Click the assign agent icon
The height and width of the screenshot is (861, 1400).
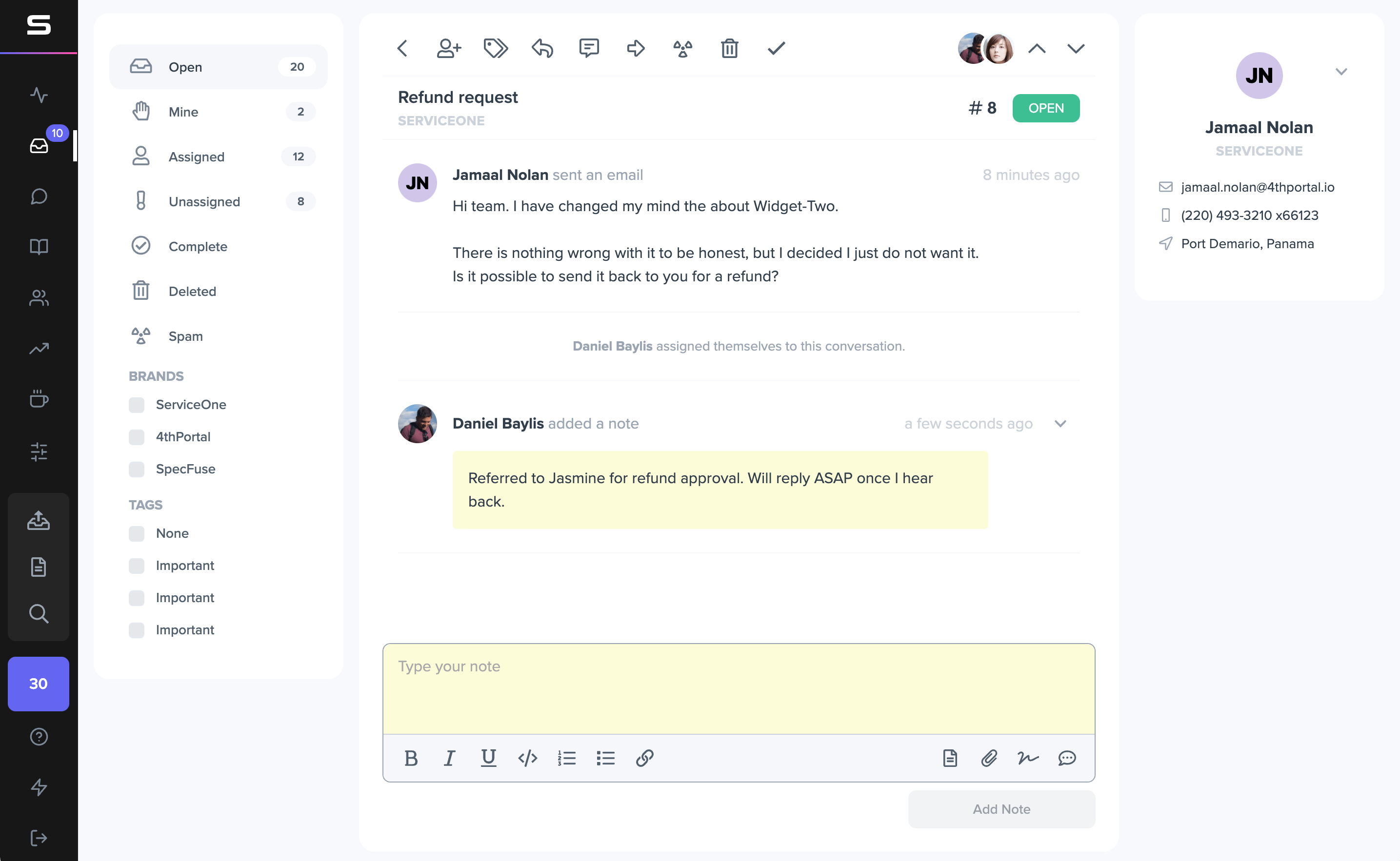(448, 48)
